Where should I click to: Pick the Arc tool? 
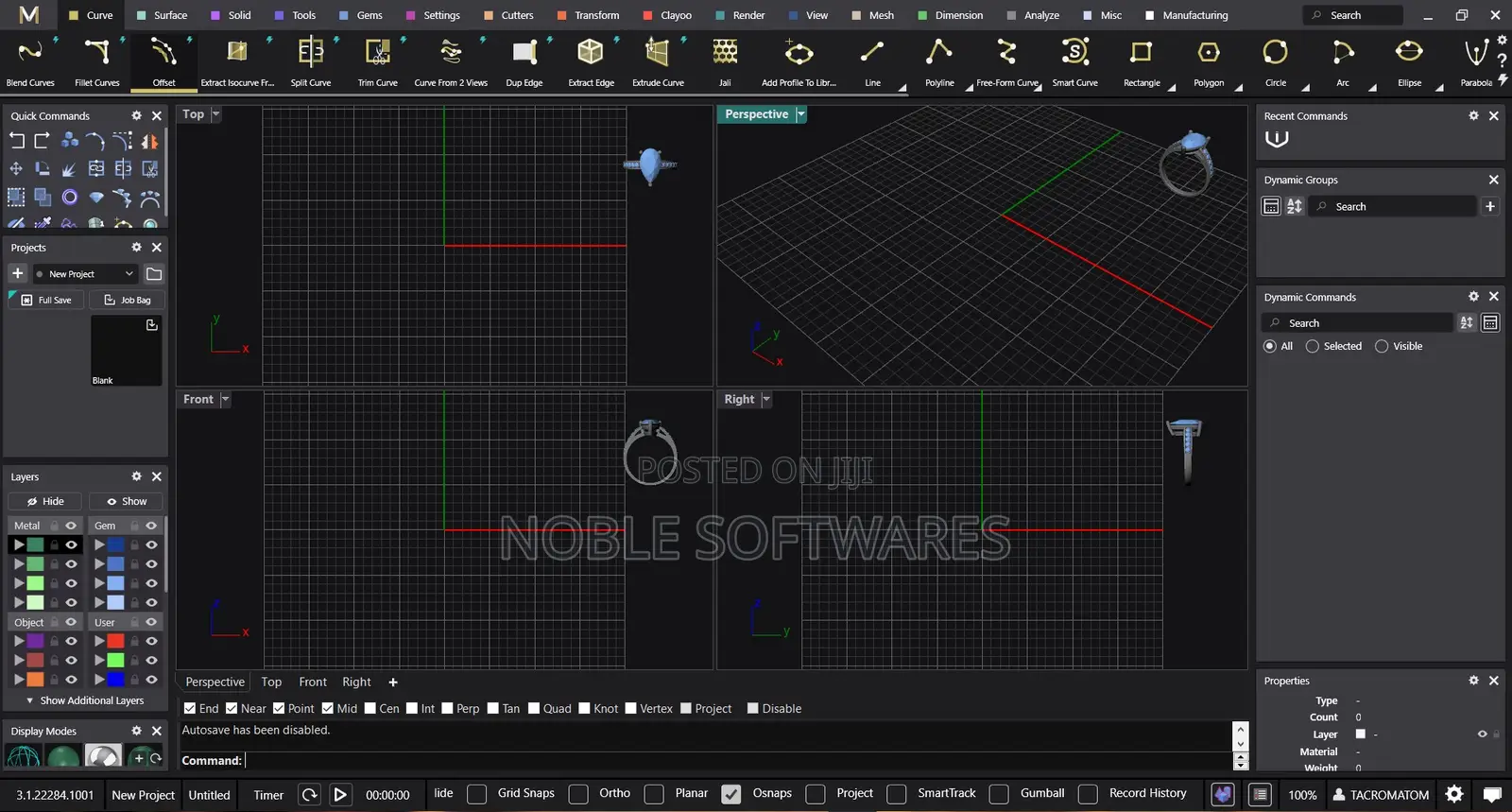point(1343,62)
